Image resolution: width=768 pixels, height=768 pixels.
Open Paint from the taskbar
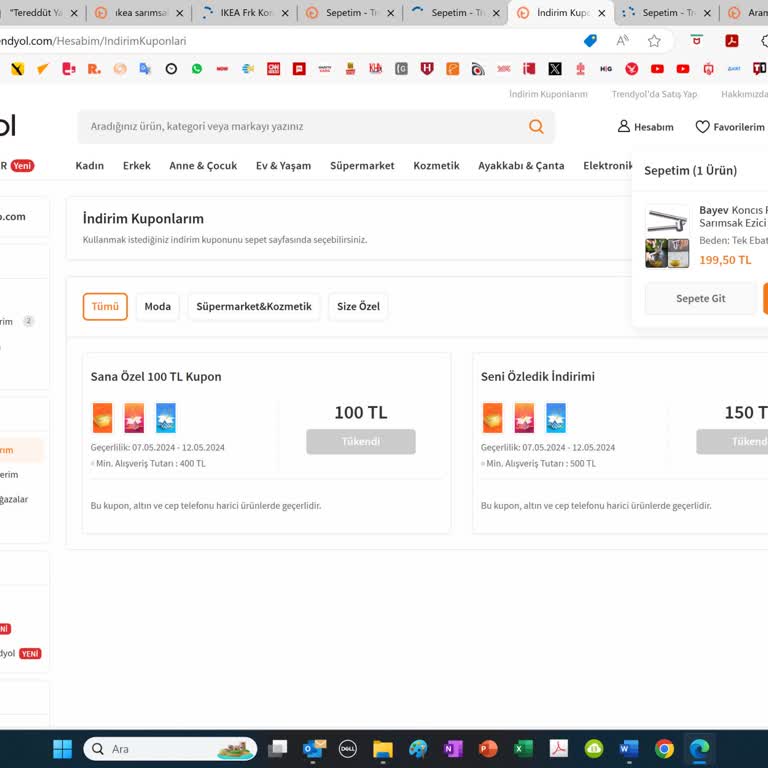point(418,748)
